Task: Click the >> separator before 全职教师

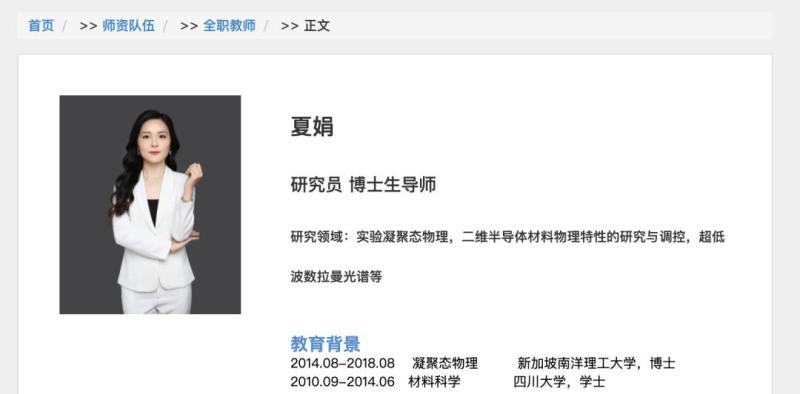Action: pos(189,26)
